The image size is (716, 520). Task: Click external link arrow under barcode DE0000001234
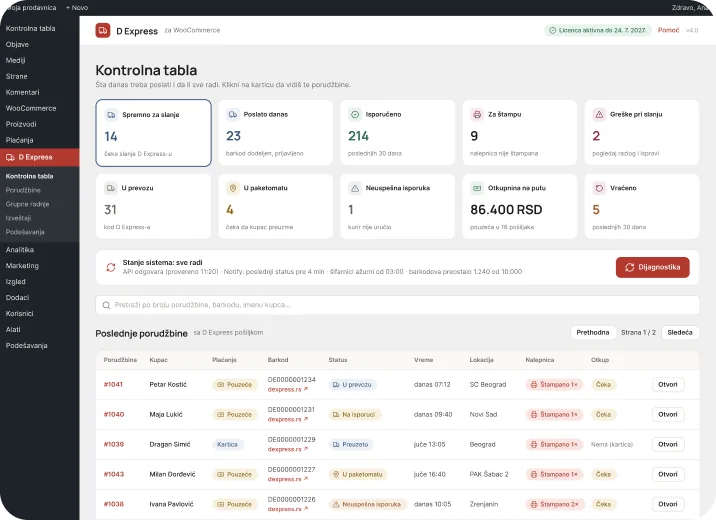click(x=306, y=389)
